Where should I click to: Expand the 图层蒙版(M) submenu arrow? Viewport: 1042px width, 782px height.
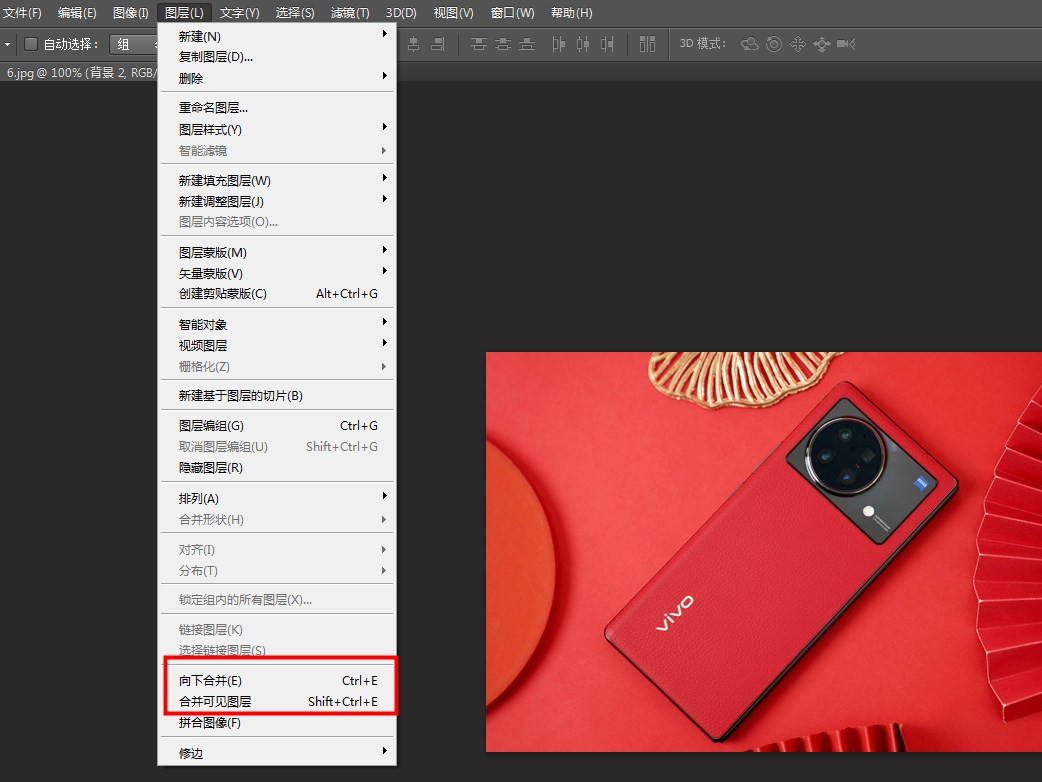click(384, 250)
